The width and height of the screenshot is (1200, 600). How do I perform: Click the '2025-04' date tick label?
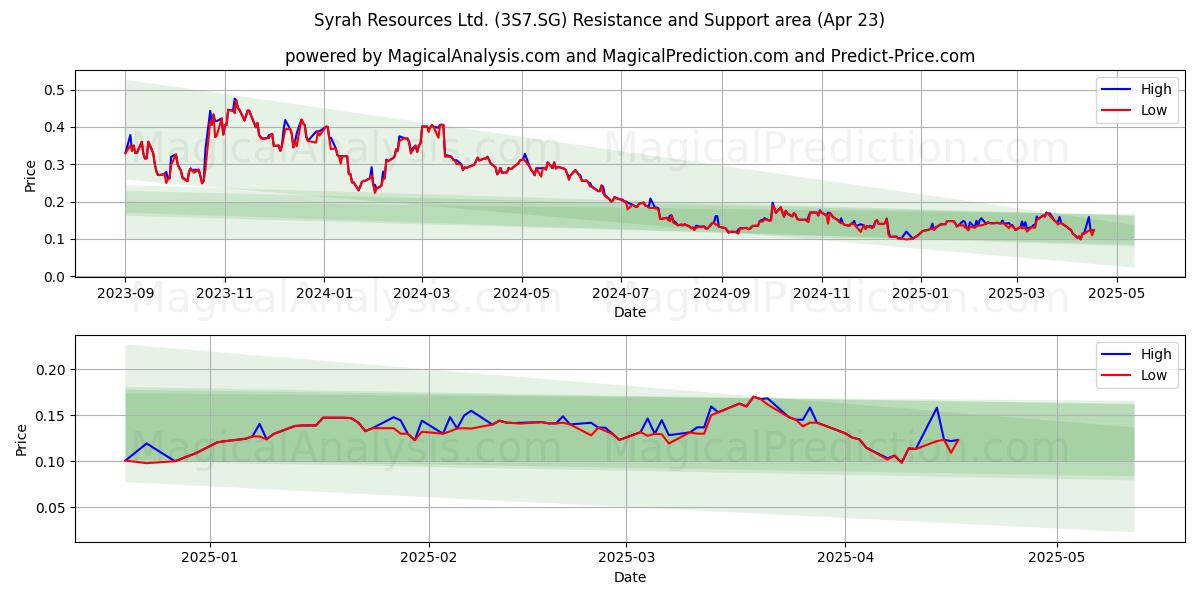[x=846, y=560]
